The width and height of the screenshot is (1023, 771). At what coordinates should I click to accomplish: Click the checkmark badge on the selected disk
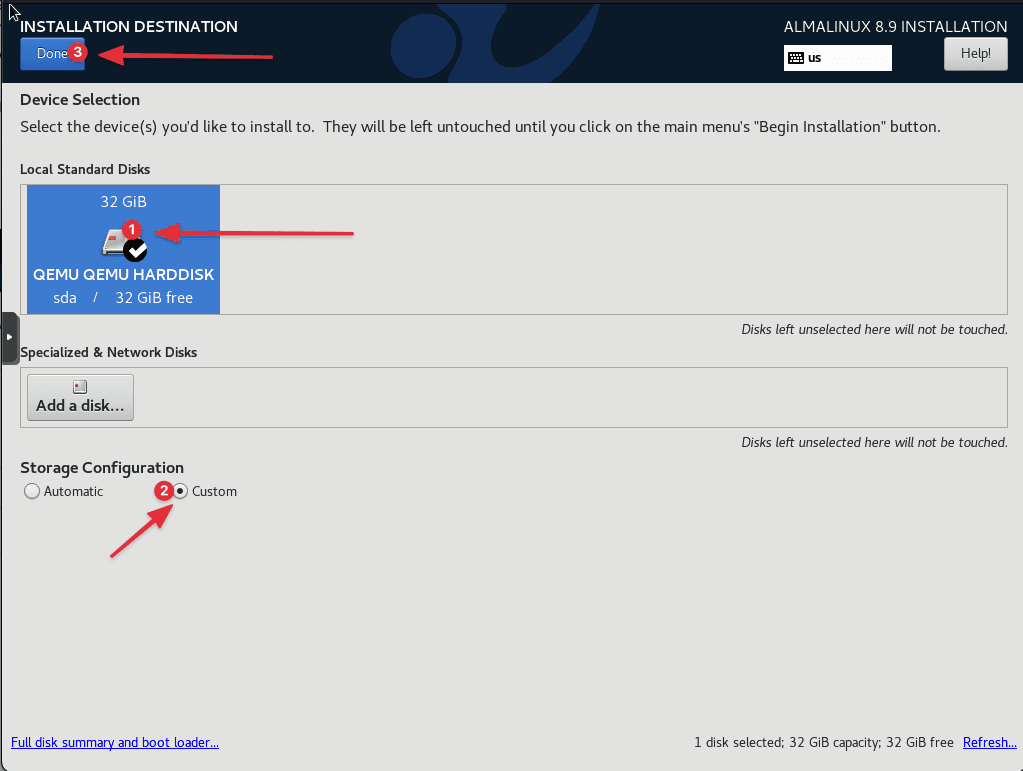pos(136,250)
